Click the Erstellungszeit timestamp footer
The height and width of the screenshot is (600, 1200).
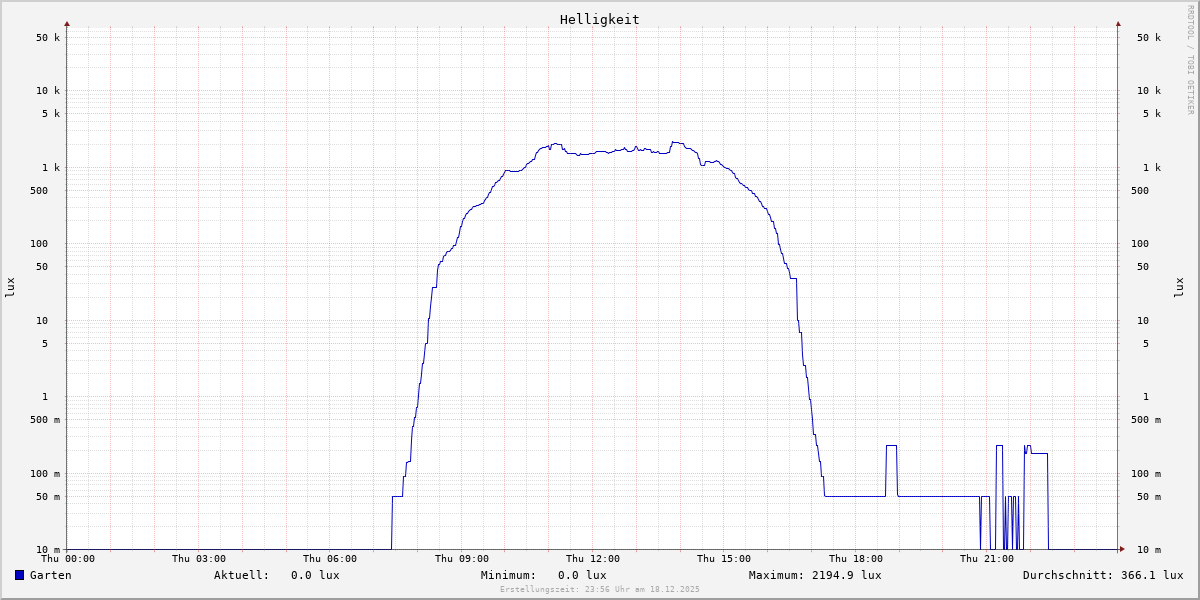click(x=600, y=589)
